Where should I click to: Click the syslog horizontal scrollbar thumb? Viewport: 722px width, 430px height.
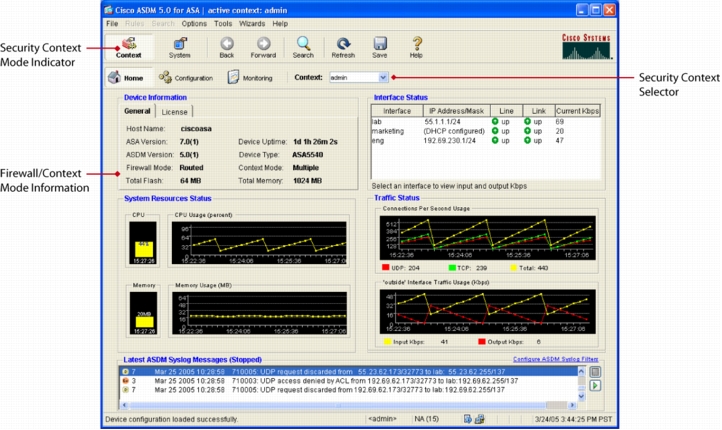point(338,406)
